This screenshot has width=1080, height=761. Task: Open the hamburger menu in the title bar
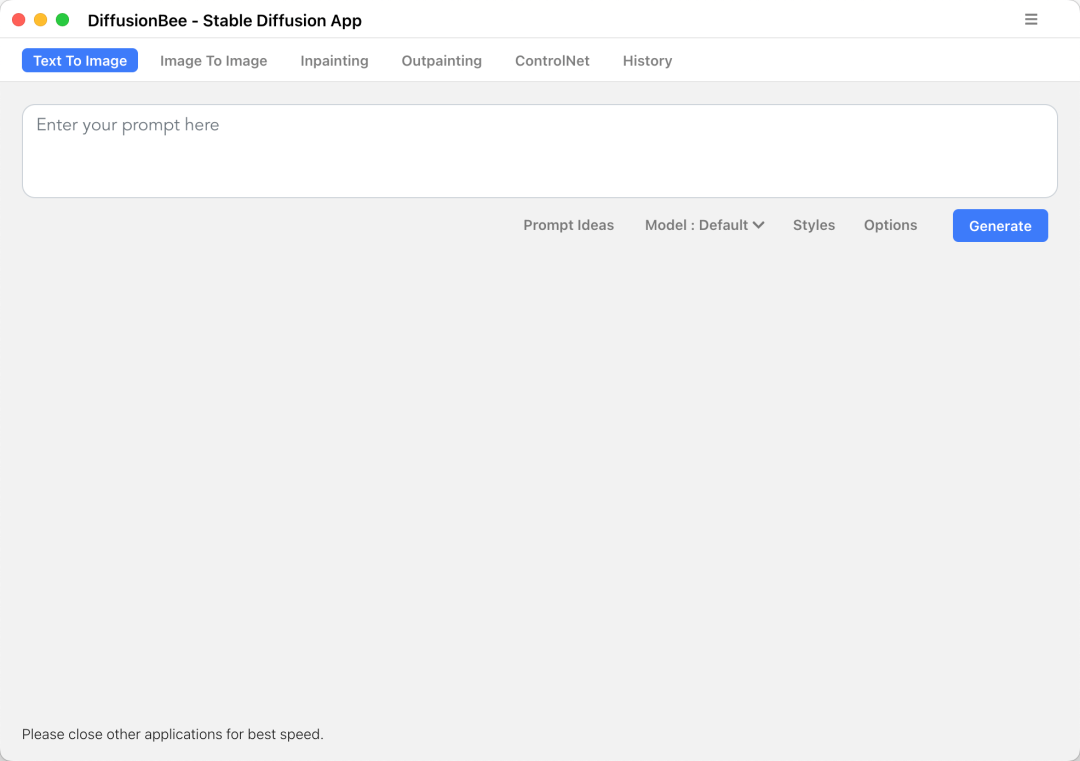pos(1031,20)
